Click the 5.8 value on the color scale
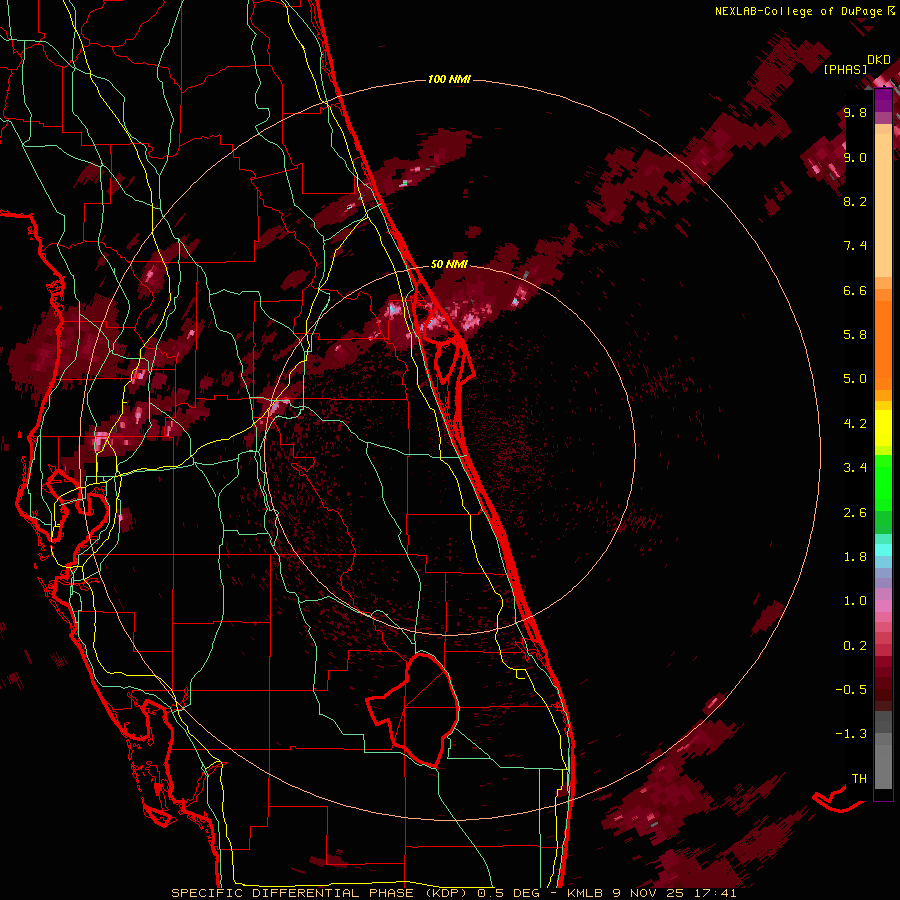 coord(855,335)
